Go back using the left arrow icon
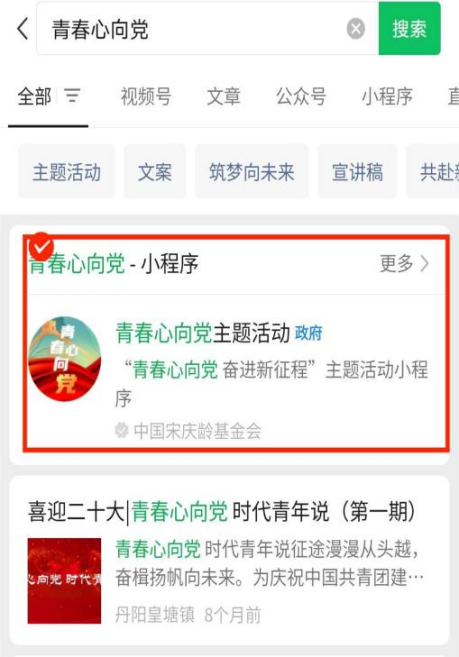The image size is (459, 657). (23, 28)
